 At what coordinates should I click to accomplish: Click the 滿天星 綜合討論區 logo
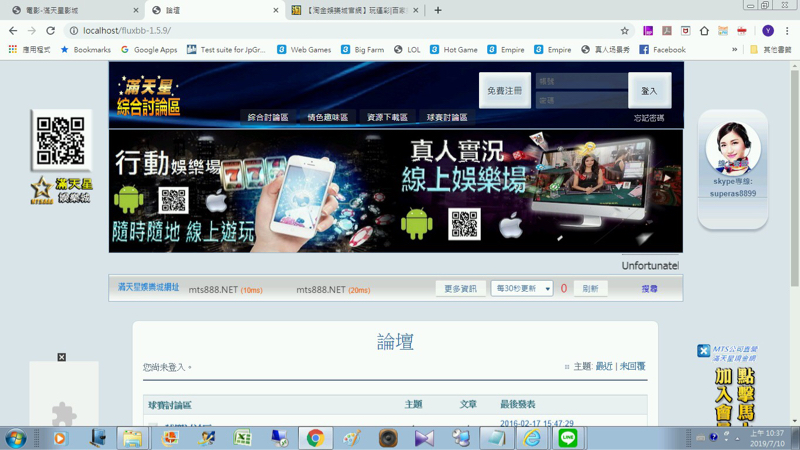(x=148, y=96)
